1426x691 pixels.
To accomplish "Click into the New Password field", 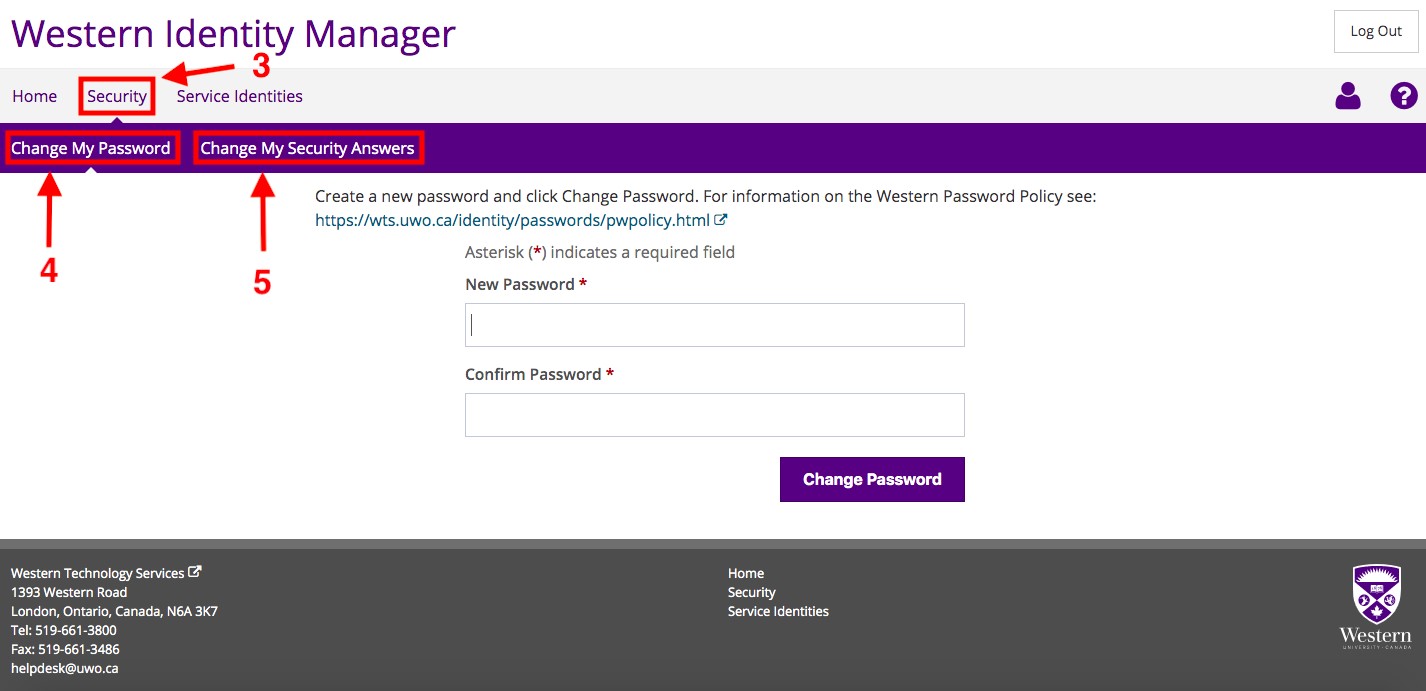I will coord(715,325).
